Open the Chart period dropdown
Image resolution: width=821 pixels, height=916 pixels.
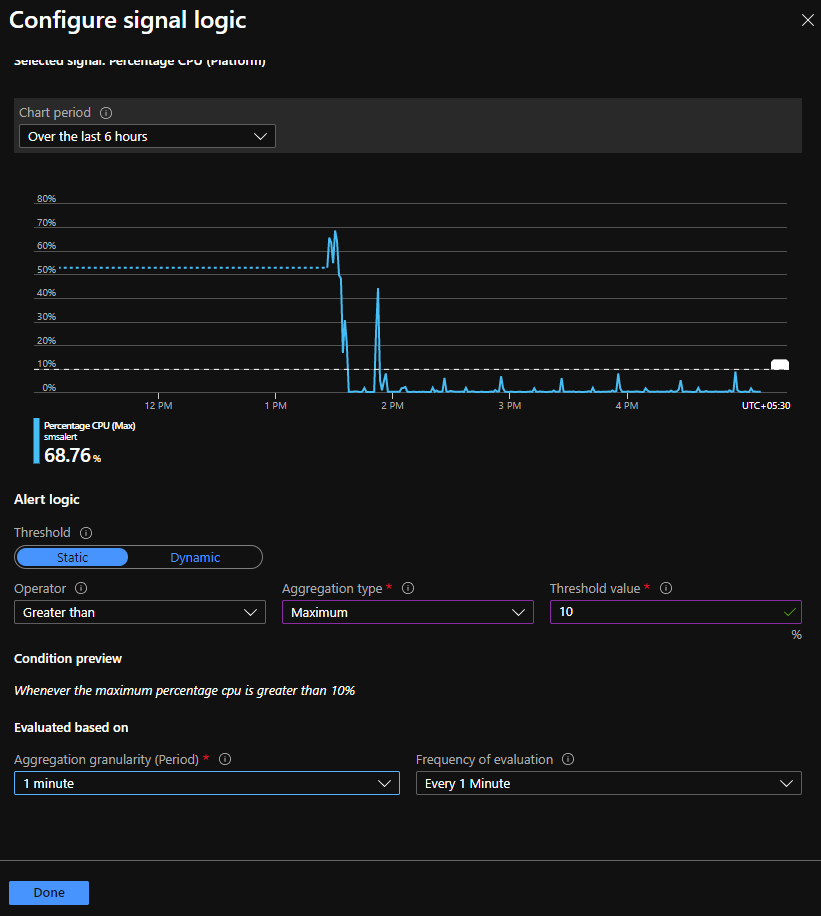[x=147, y=136]
